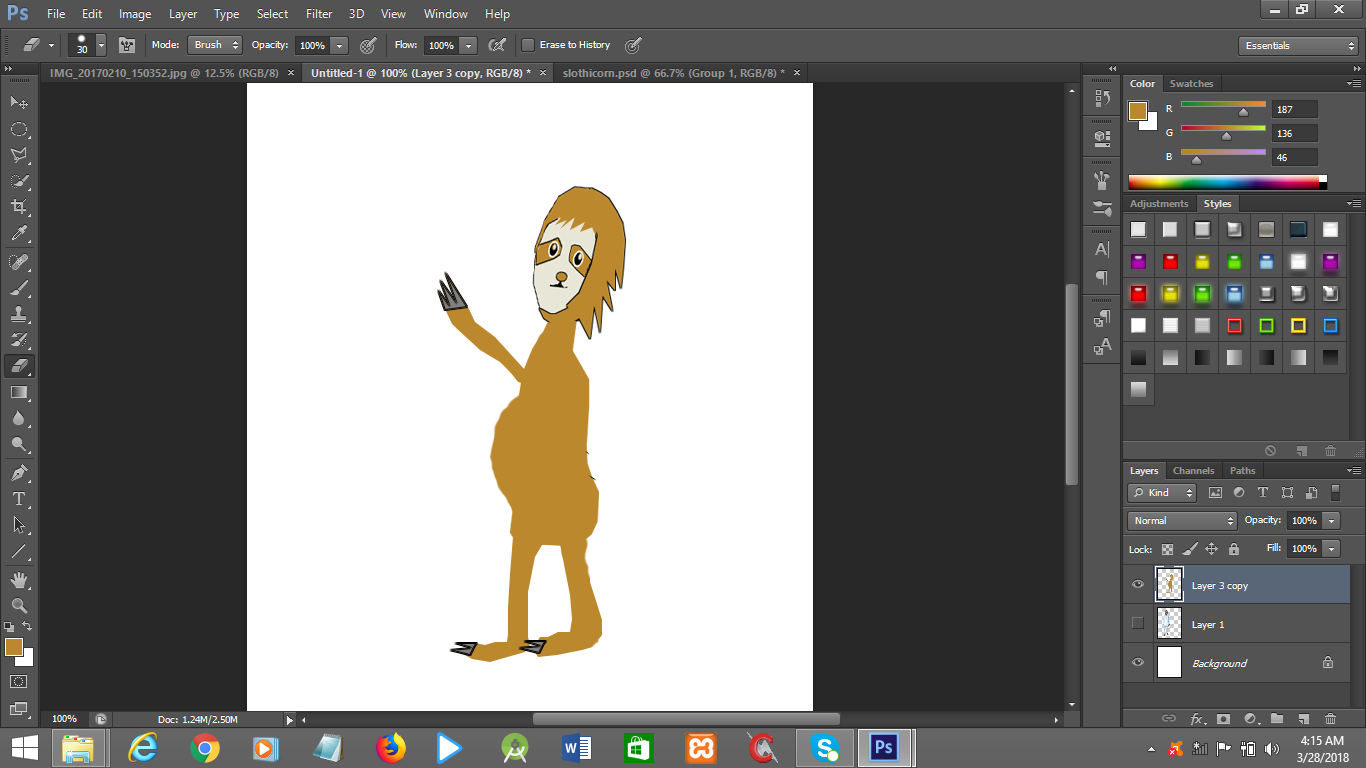Select the Clone Stamp tool
1366x768 pixels.
coord(19,314)
